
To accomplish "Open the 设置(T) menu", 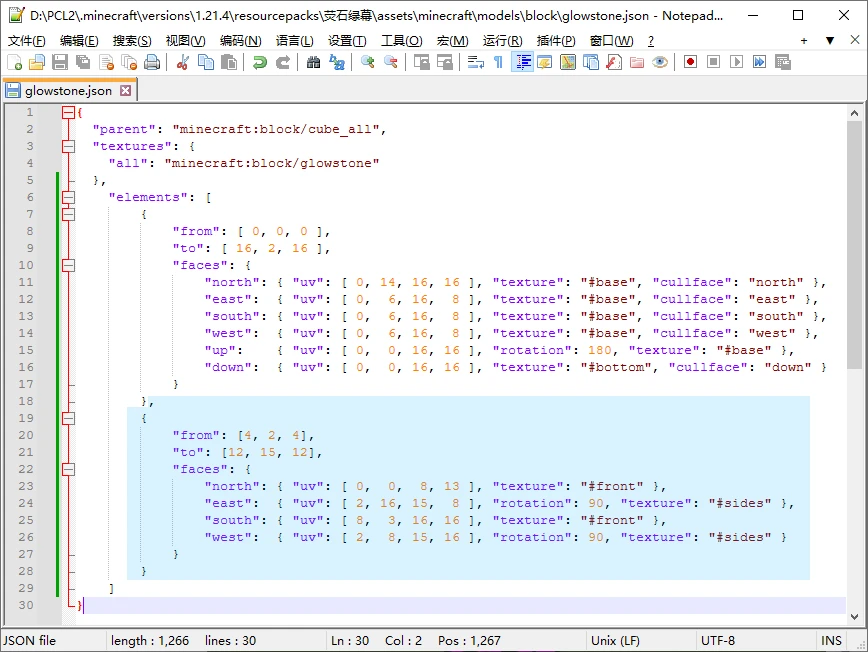I will (347, 40).
